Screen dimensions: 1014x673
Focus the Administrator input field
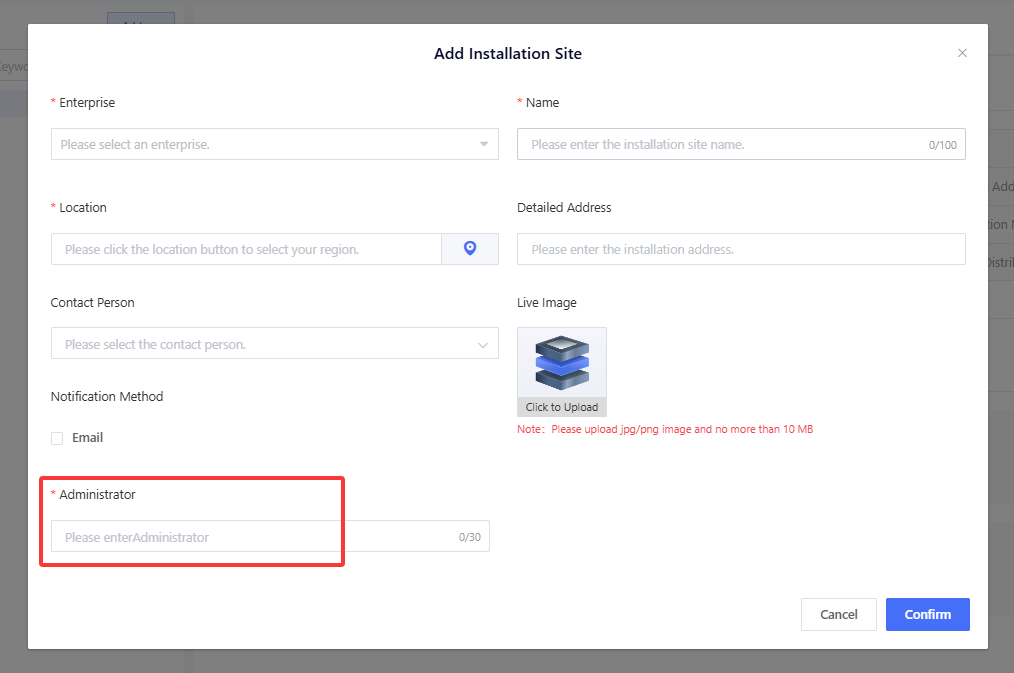[x=250, y=537]
